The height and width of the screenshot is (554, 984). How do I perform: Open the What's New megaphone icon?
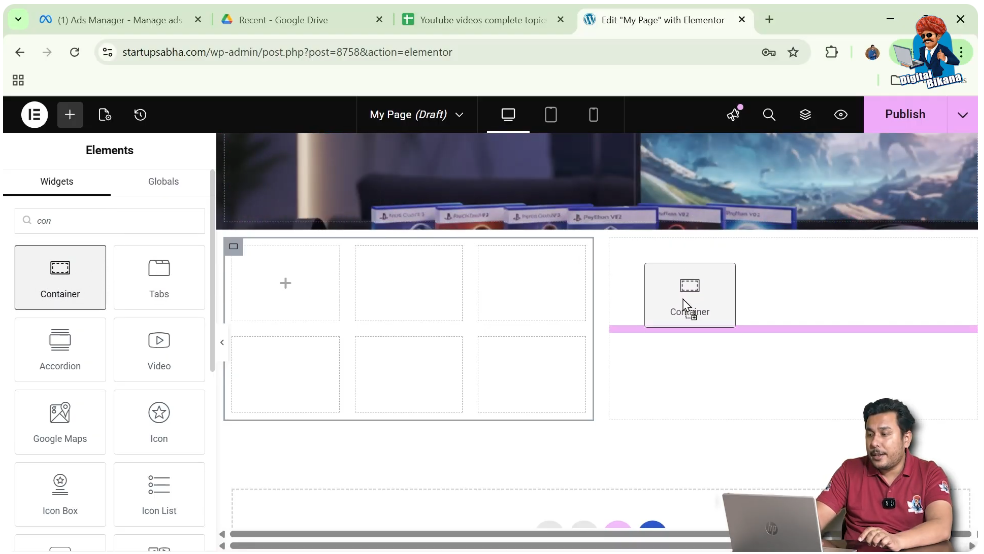[733, 115]
